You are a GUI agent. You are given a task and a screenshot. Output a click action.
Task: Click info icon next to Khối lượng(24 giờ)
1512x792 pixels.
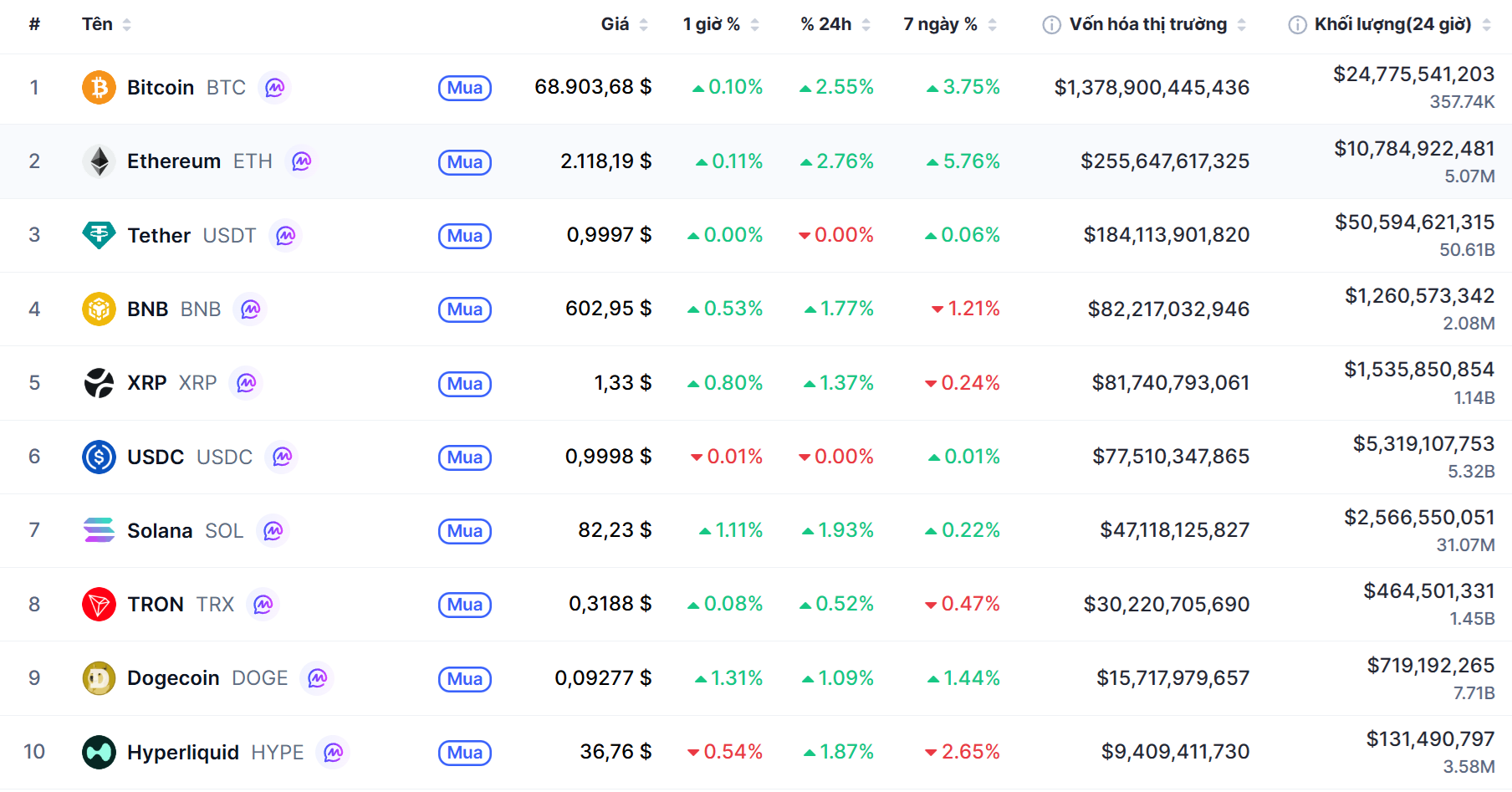pyautogui.click(x=1297, y=25)
